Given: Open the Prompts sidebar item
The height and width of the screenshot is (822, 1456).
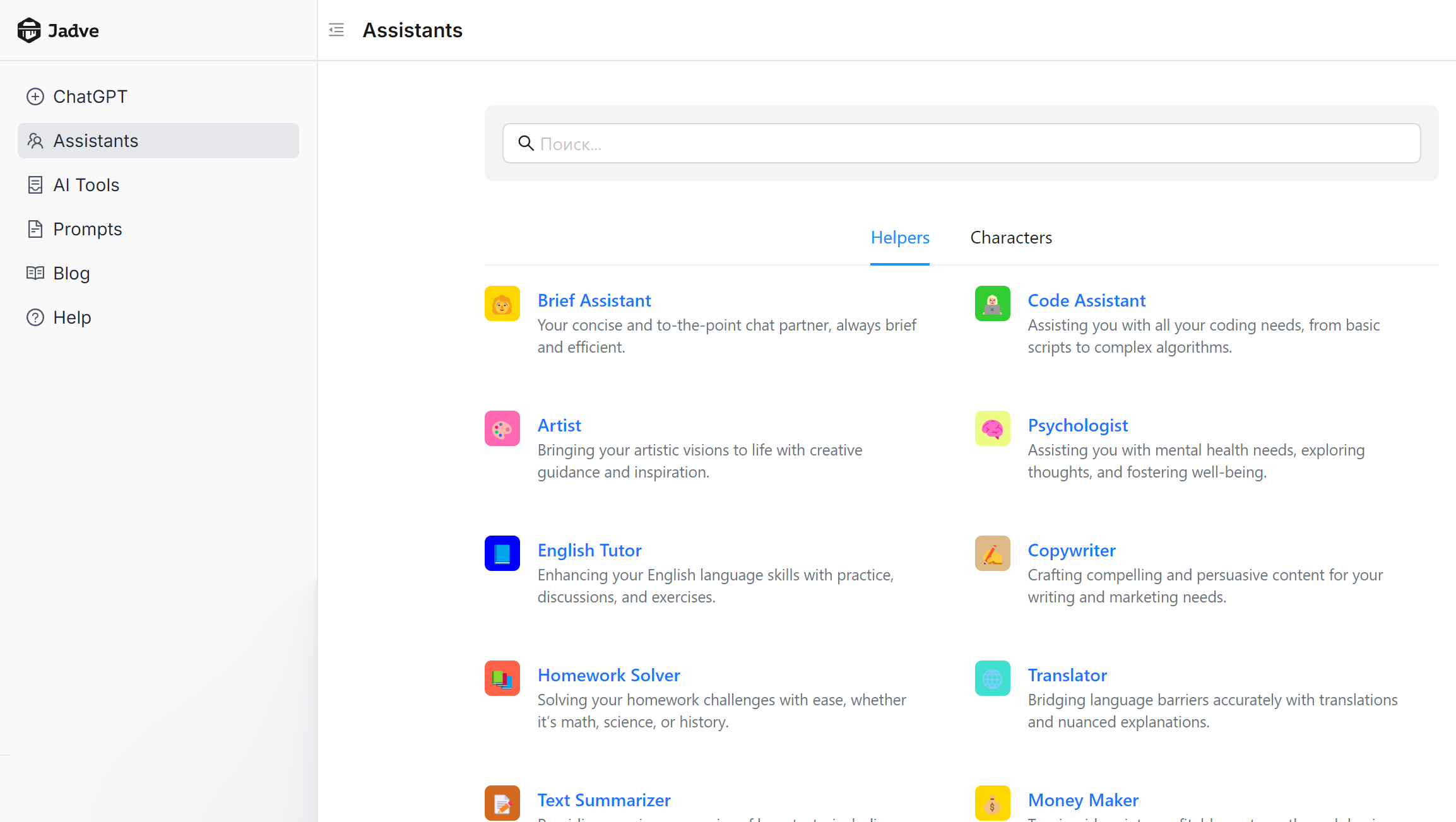Looking at the screenshot, I should click(88, 229).
